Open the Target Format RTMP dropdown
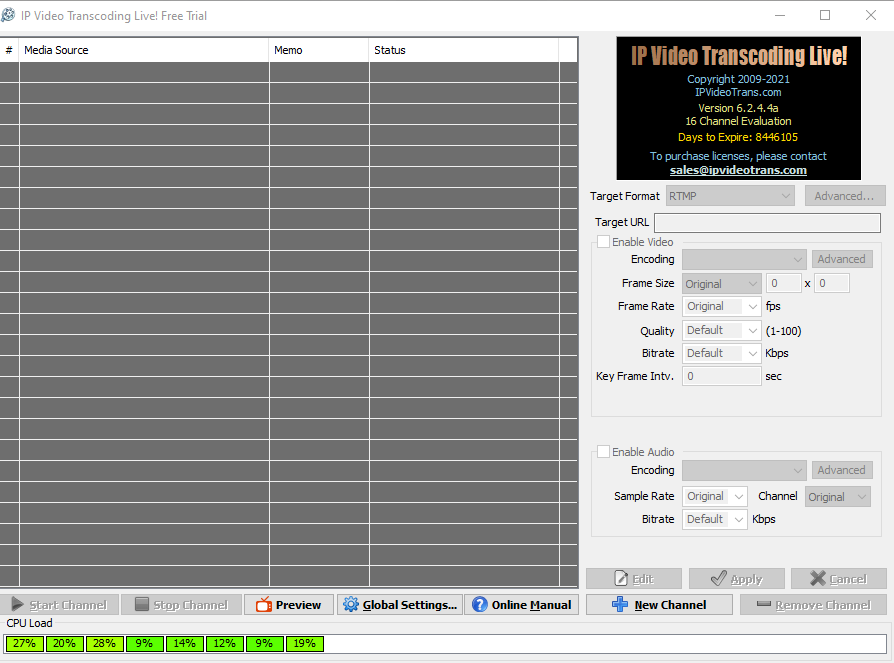Screen dimensions: 894x663 coord(729,196)
